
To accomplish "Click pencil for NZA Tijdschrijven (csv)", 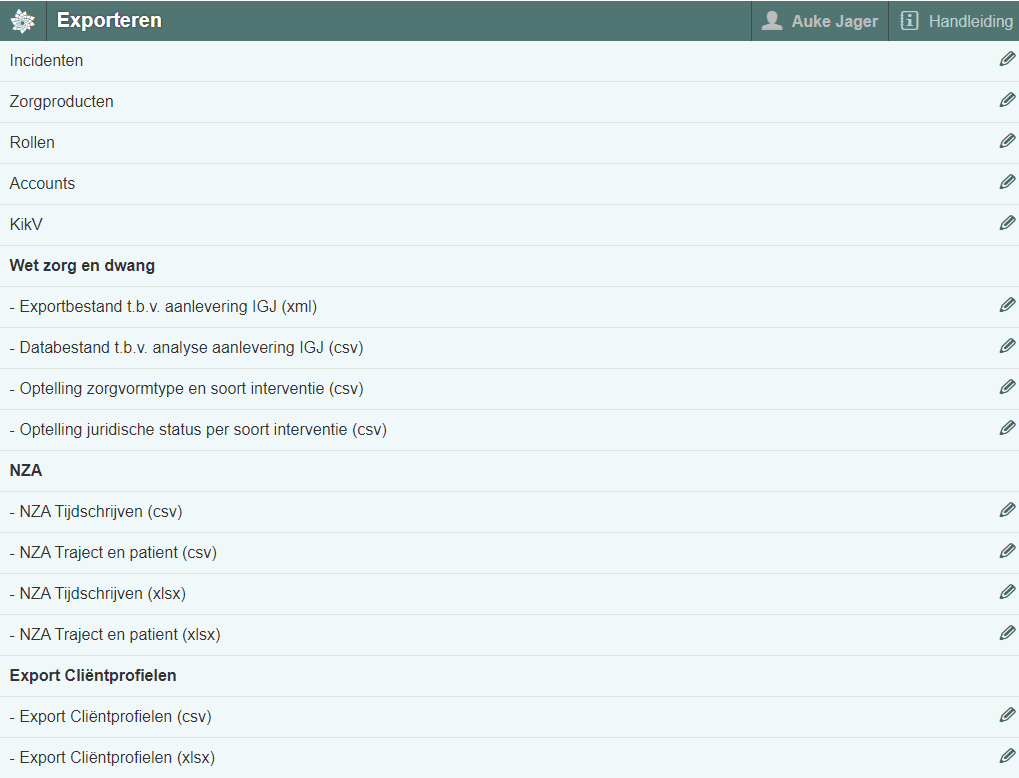I will click(1007, 511).
